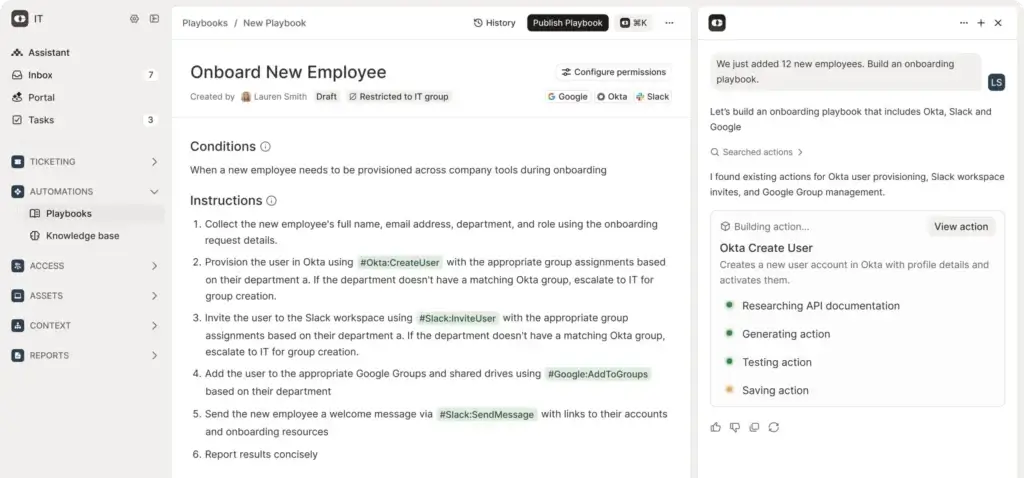Open the settings gear in sidebar header

click(x=135, y=19)
